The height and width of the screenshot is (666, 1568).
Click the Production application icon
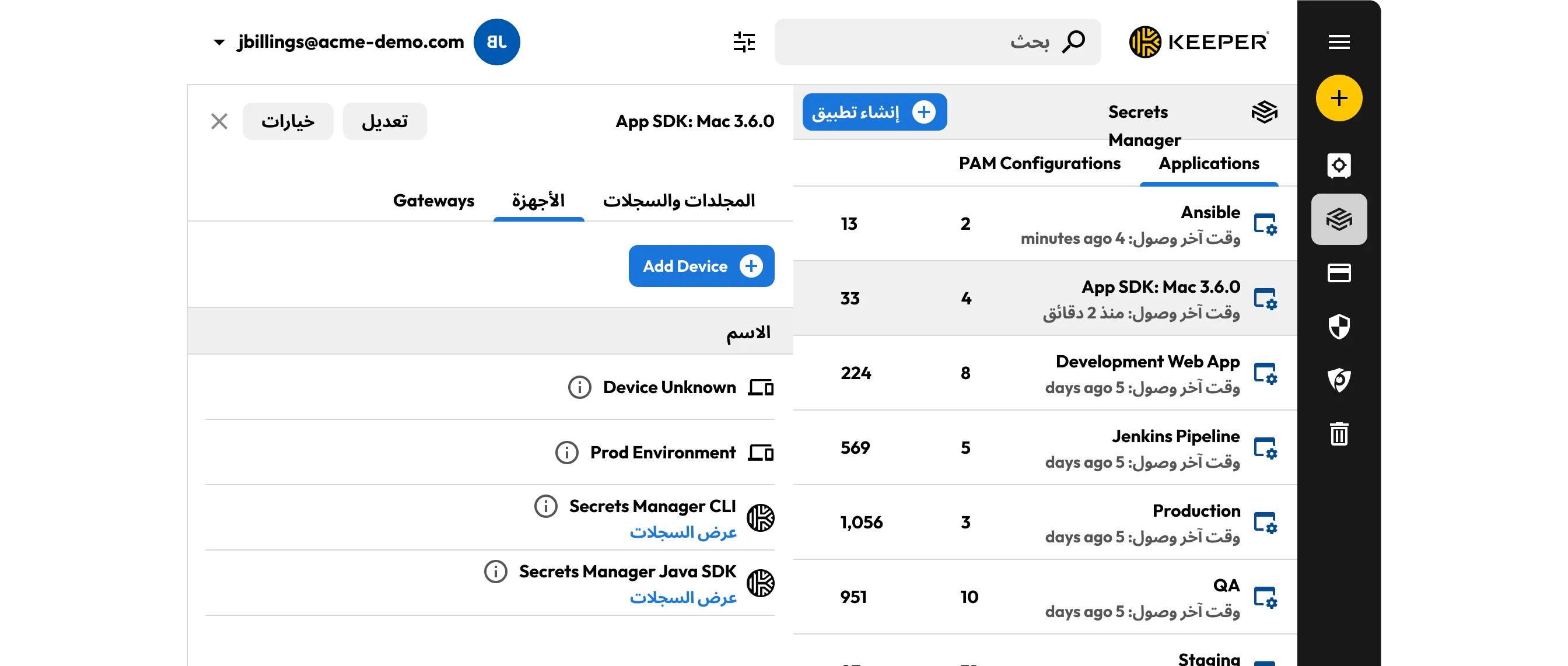pos(1265,523)
